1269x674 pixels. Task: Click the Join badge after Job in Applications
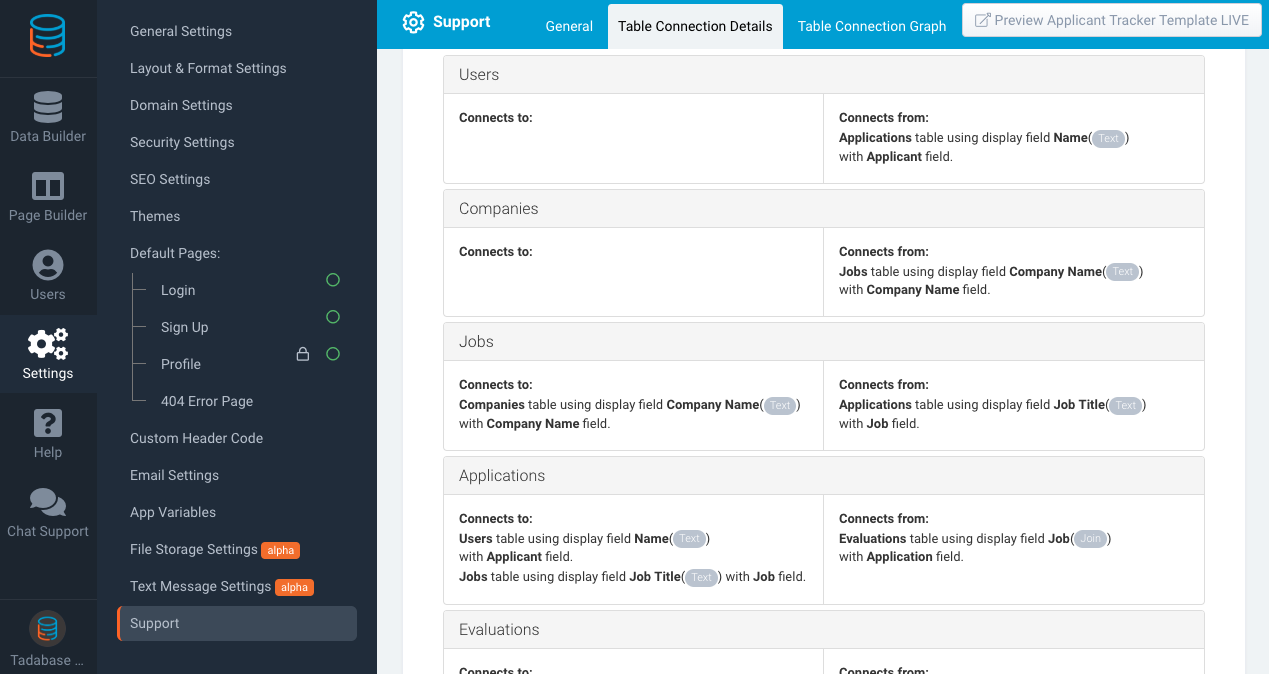1091,539
